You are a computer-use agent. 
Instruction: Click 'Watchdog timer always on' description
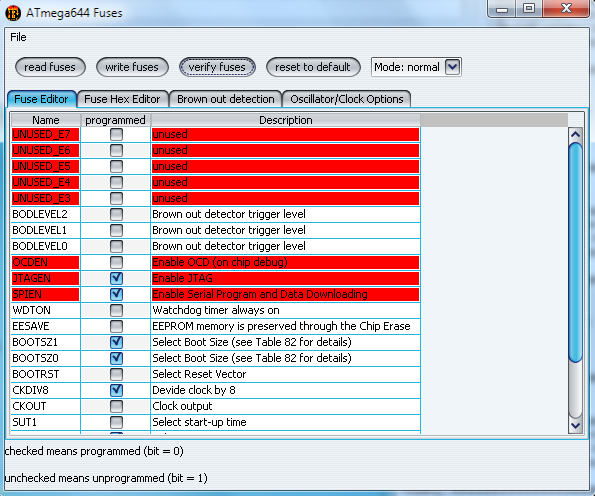285,310
